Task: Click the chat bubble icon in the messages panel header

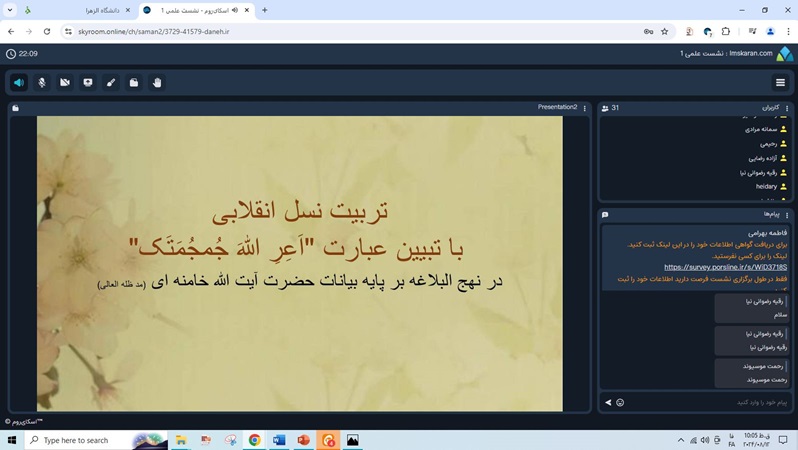Action: (605, 215)
